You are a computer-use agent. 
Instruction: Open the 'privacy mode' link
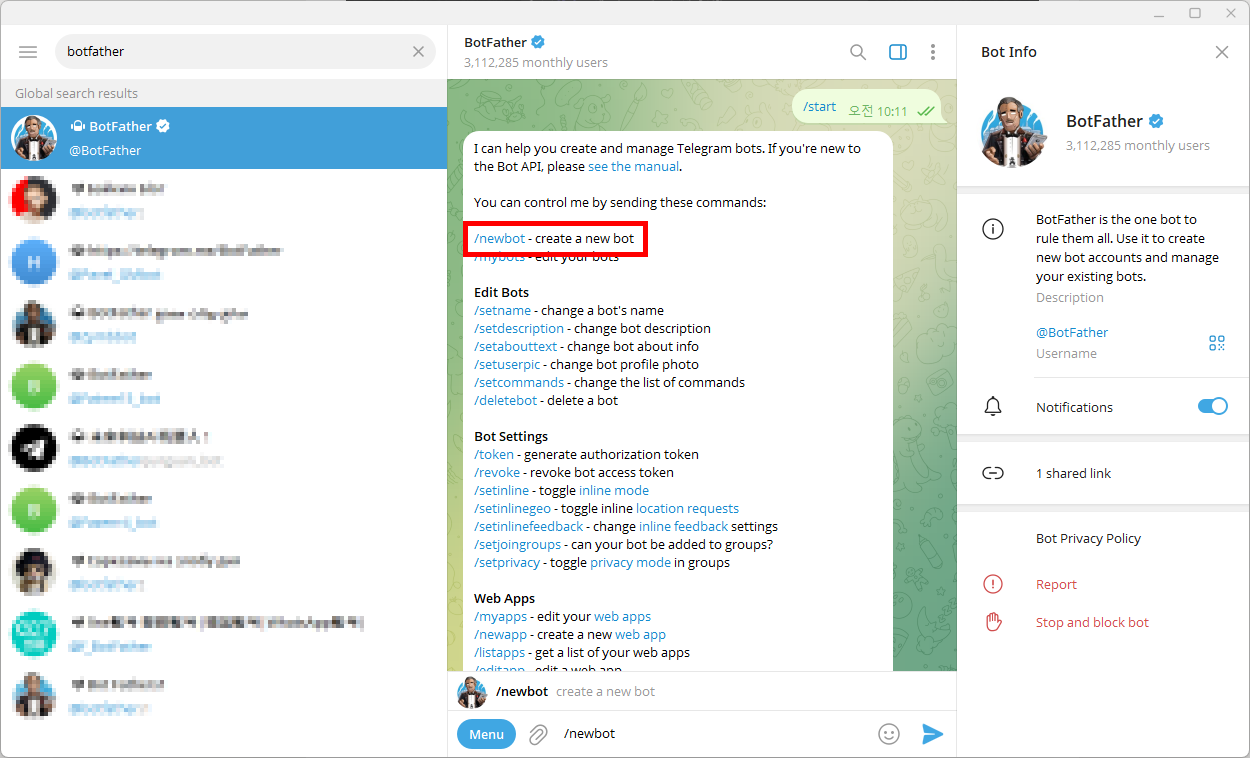630,562
